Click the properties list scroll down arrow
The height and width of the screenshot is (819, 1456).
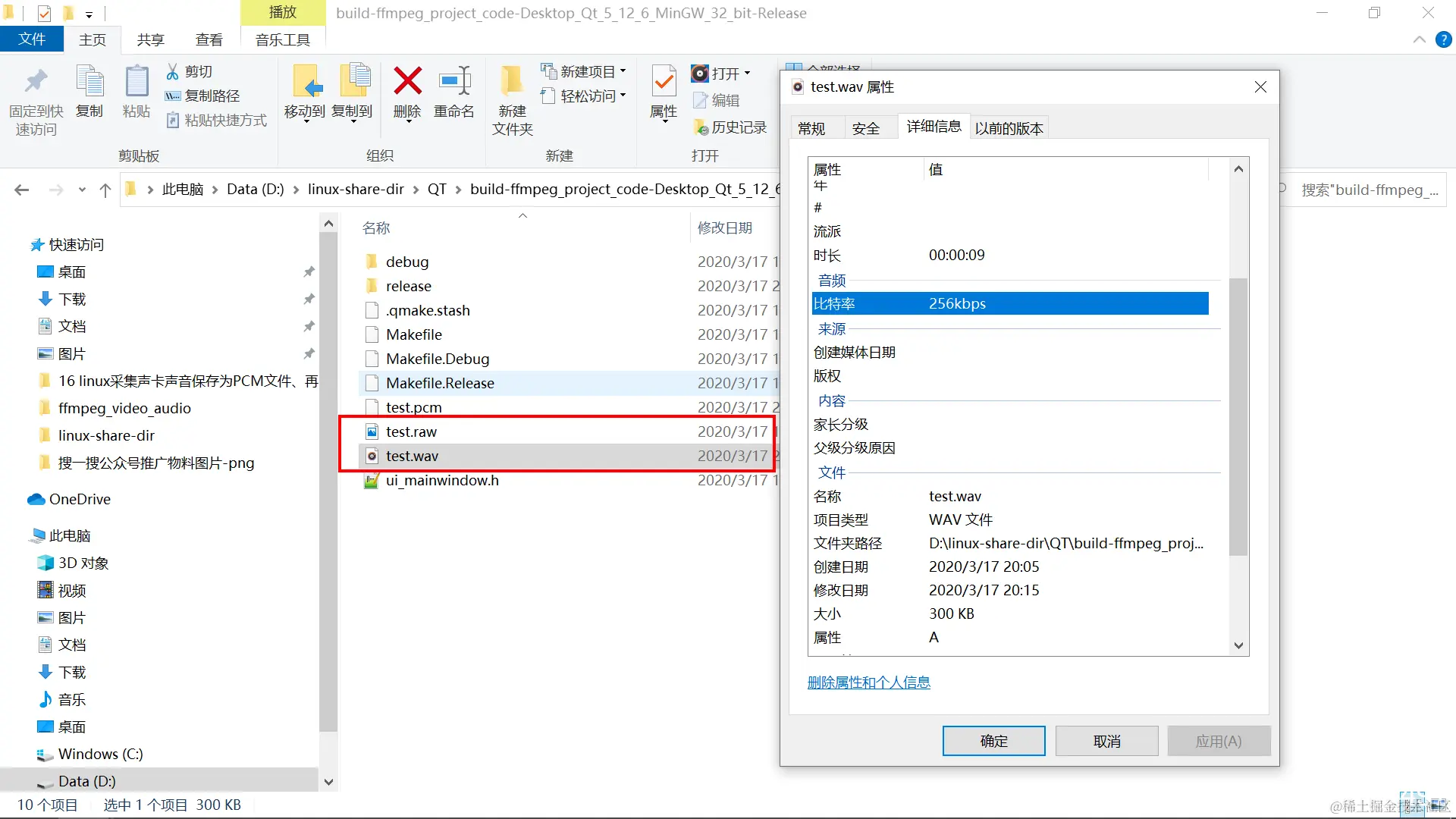click(x=1238, y=646)
